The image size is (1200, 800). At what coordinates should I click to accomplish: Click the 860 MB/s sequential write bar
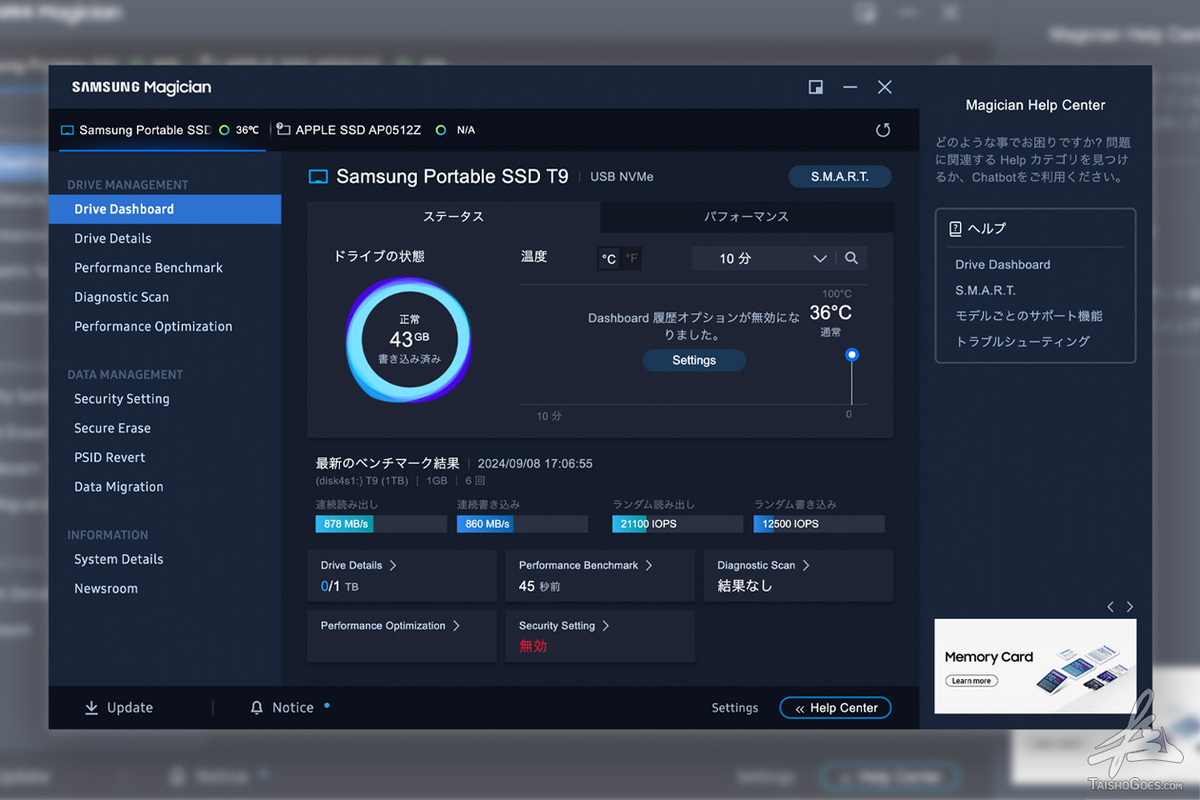pos(522,524)
